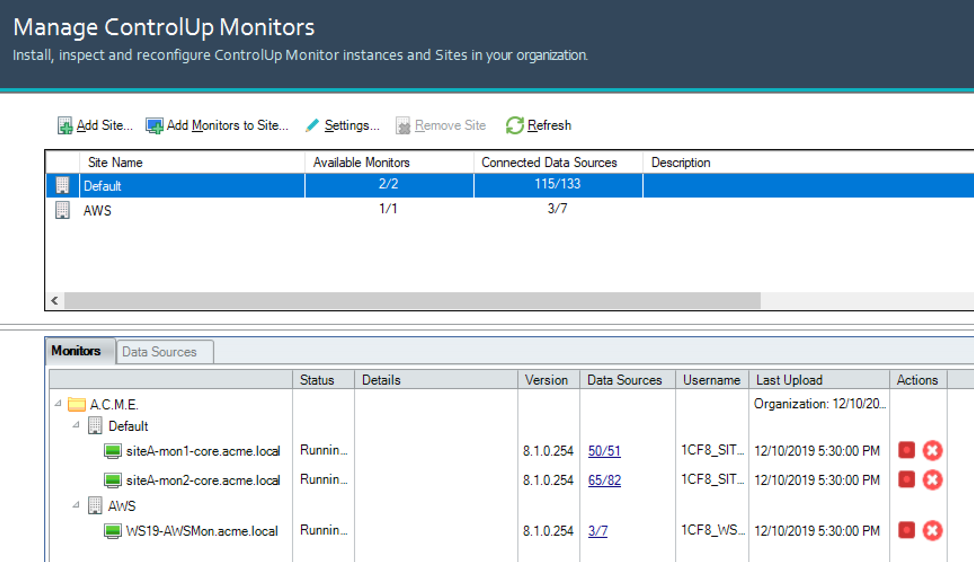Sort by Site Name column header
This screenshot has height=562, width=974.
192,162
